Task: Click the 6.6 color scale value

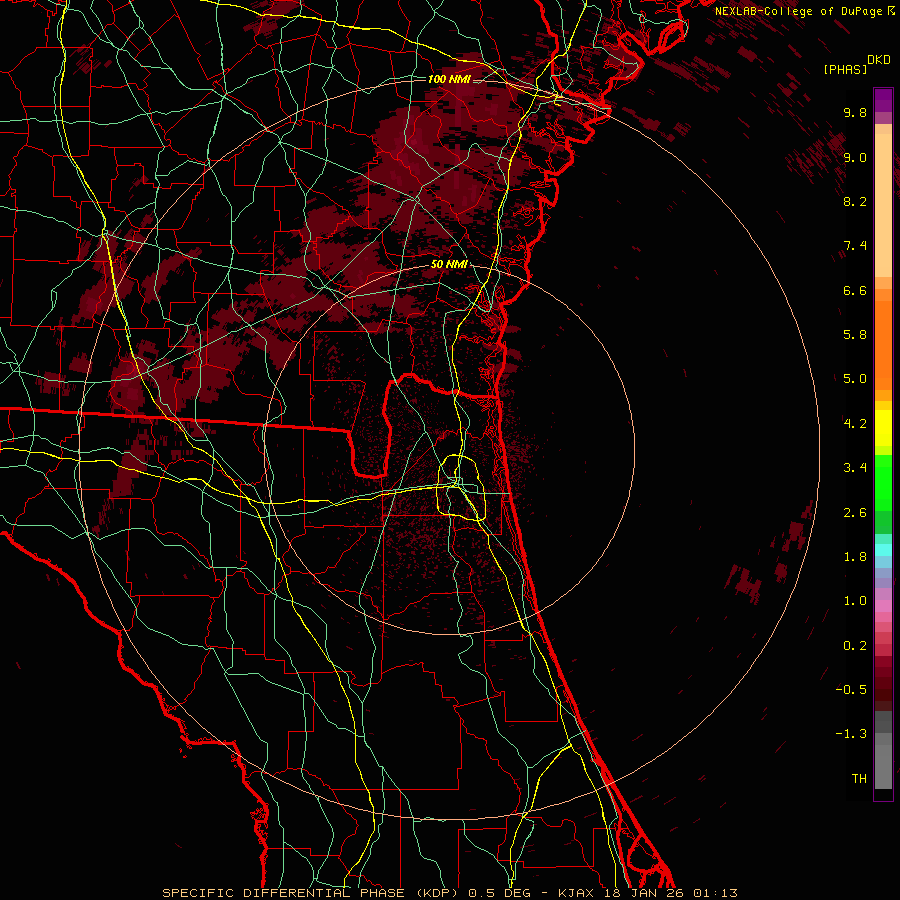Action: point(855,290)
